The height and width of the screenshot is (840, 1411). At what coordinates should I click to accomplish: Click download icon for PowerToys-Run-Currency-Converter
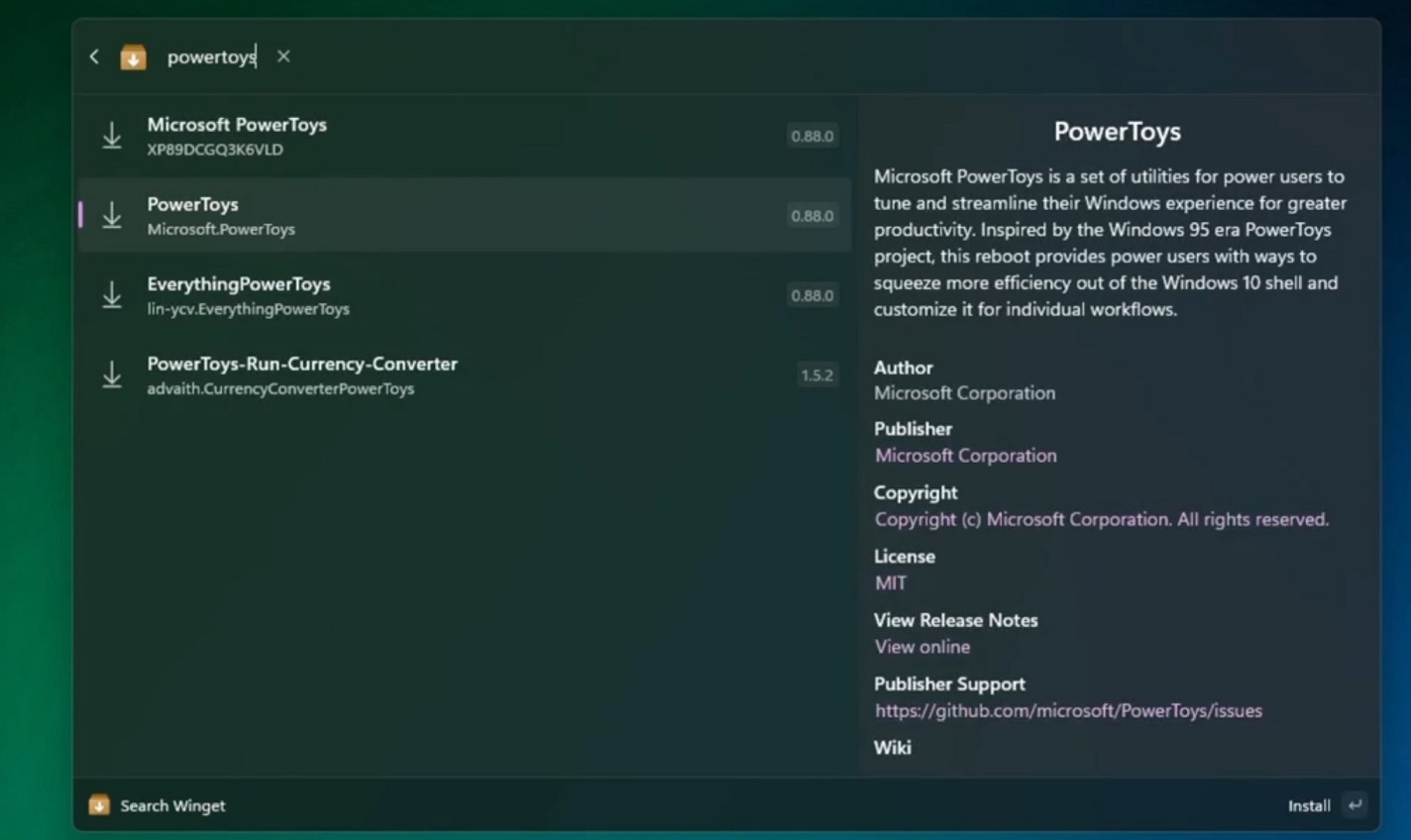click(112, 374)
